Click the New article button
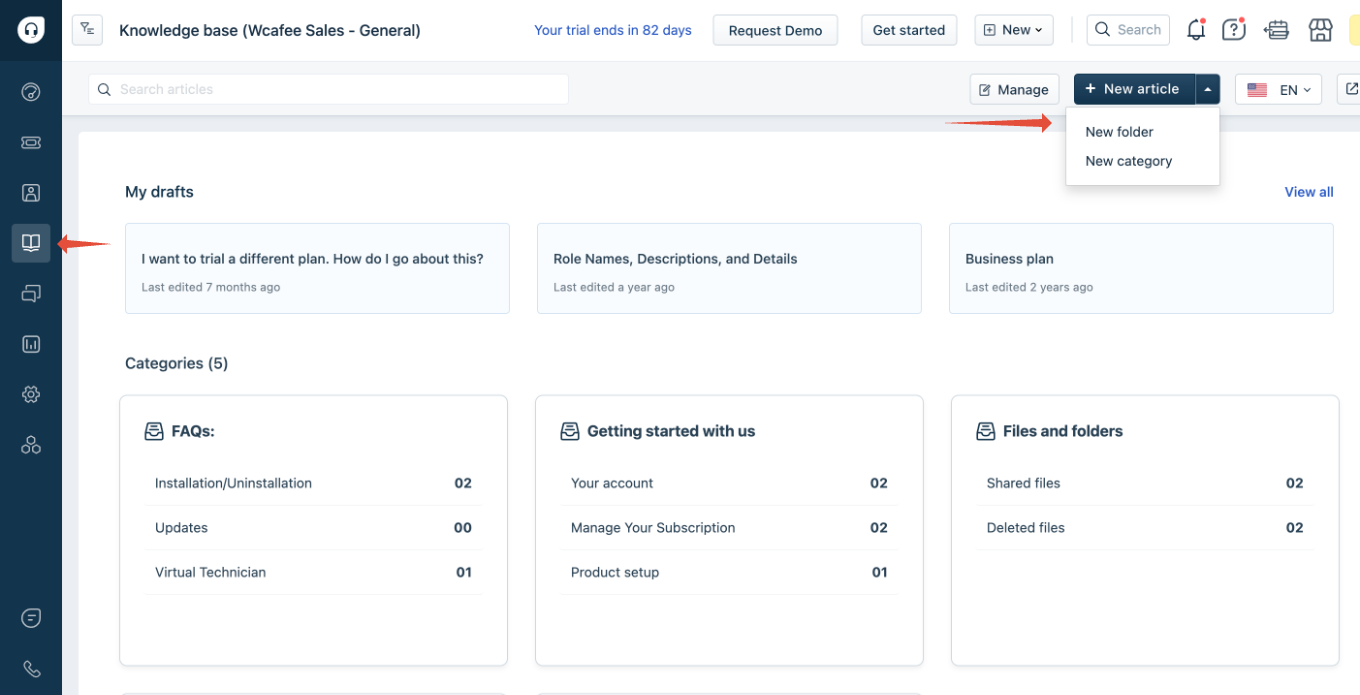 [x=1134, y=89]
